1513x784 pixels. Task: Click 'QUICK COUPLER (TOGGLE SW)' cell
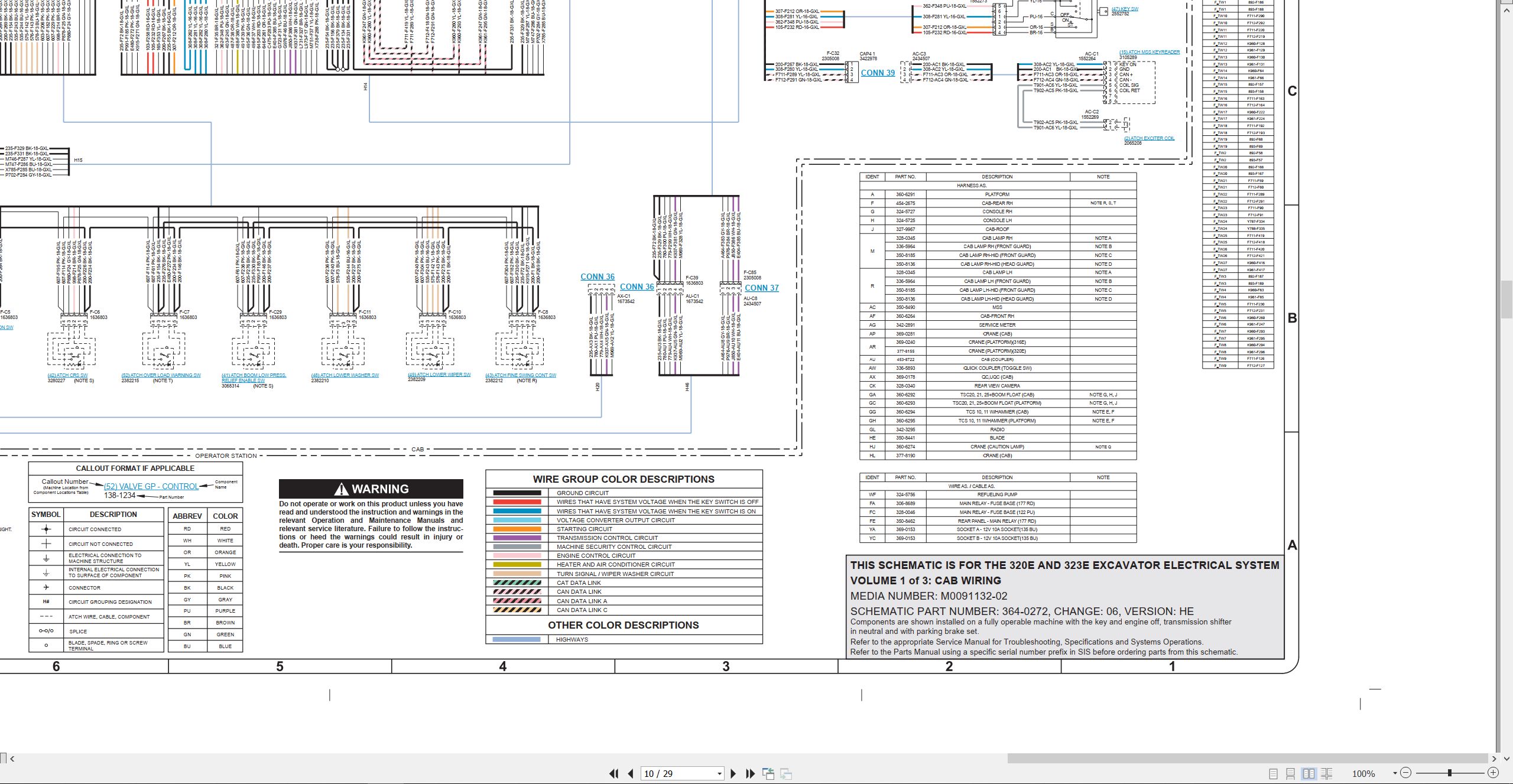[x=997, y=368]
